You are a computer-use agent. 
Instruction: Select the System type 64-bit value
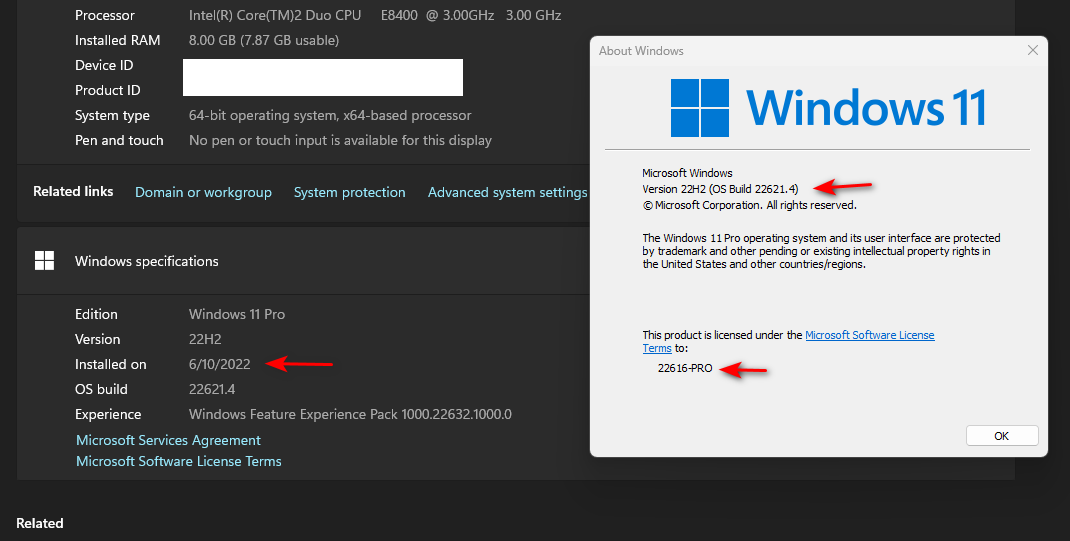330,115
